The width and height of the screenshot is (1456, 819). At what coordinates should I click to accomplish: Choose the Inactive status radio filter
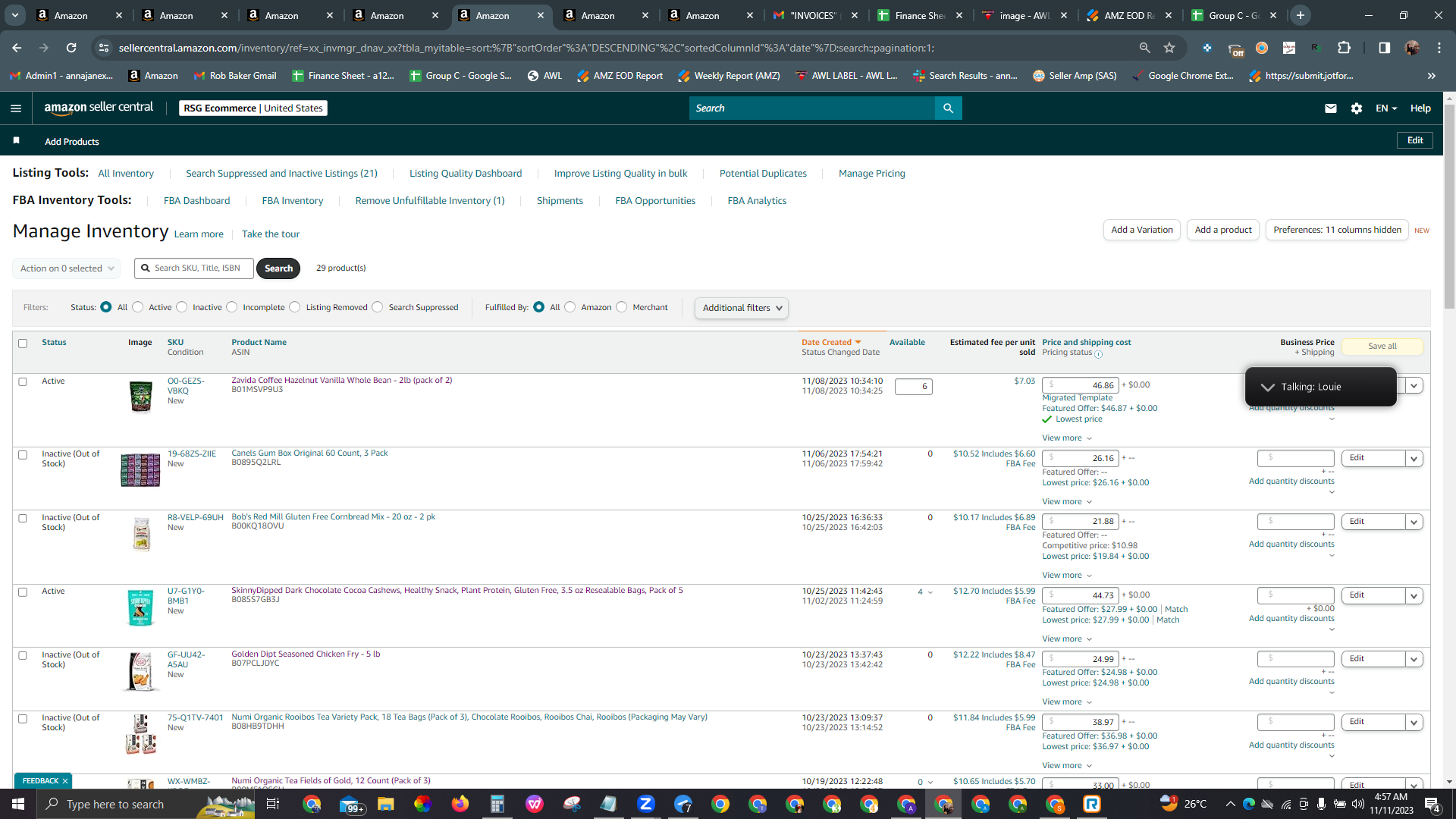click(182, 307)
